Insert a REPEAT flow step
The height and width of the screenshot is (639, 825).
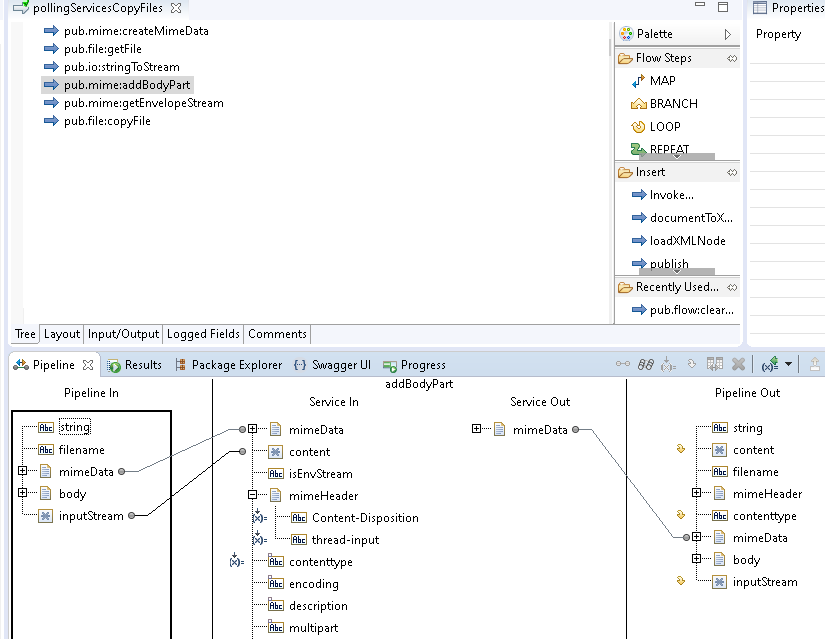point(668,148)
